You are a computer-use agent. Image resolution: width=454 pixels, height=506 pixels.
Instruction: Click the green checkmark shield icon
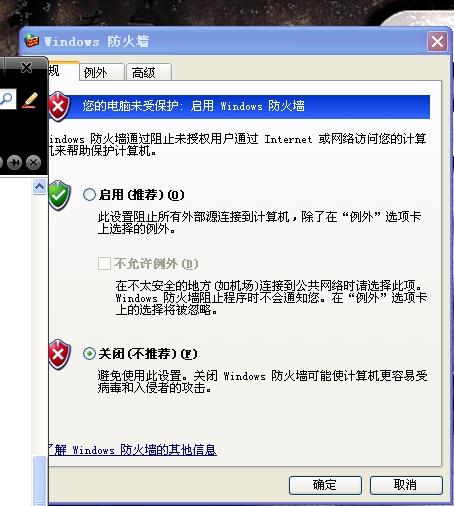click(59, 195)
